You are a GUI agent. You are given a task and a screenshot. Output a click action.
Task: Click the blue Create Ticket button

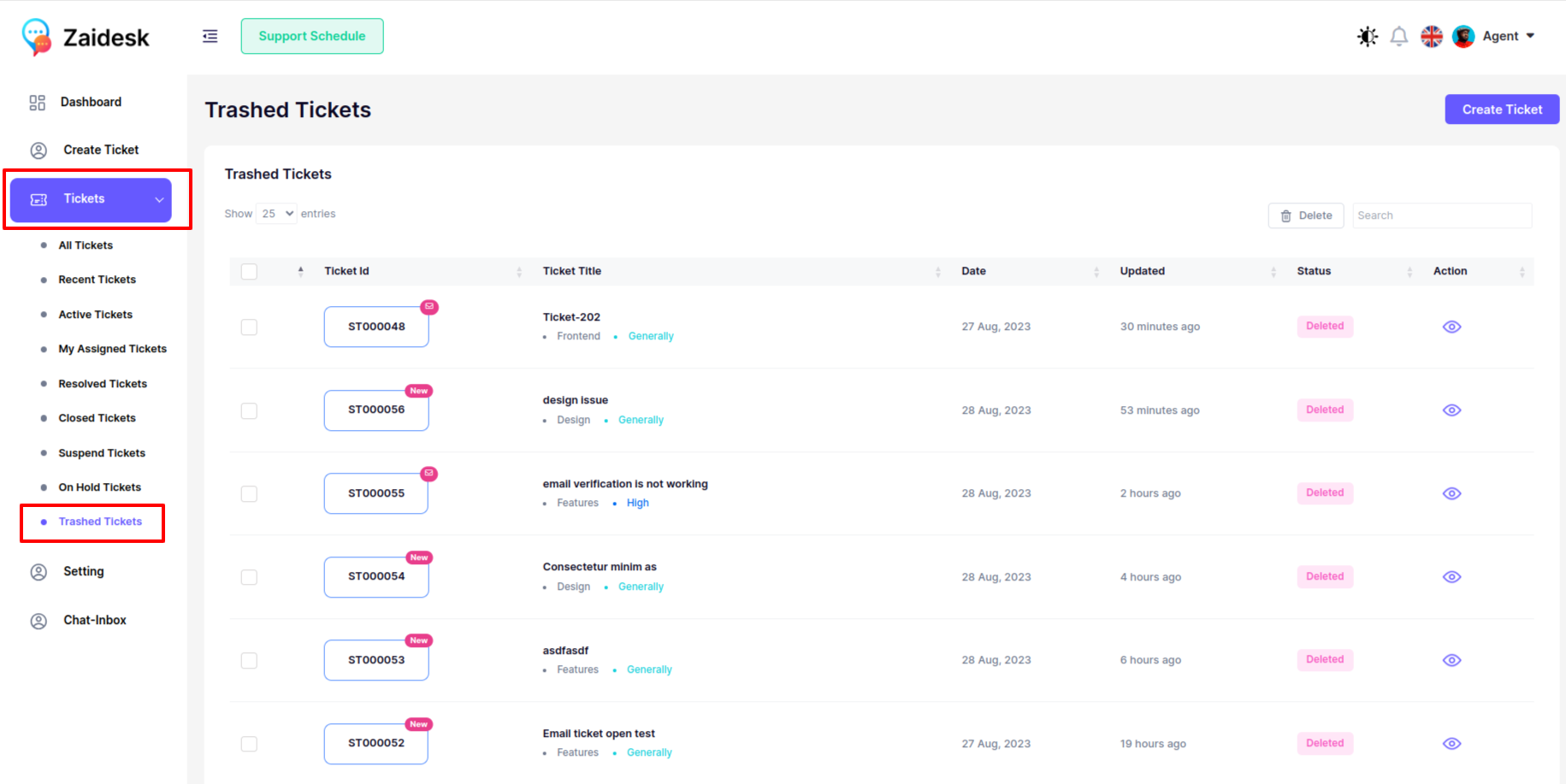tap(1502, 109)
